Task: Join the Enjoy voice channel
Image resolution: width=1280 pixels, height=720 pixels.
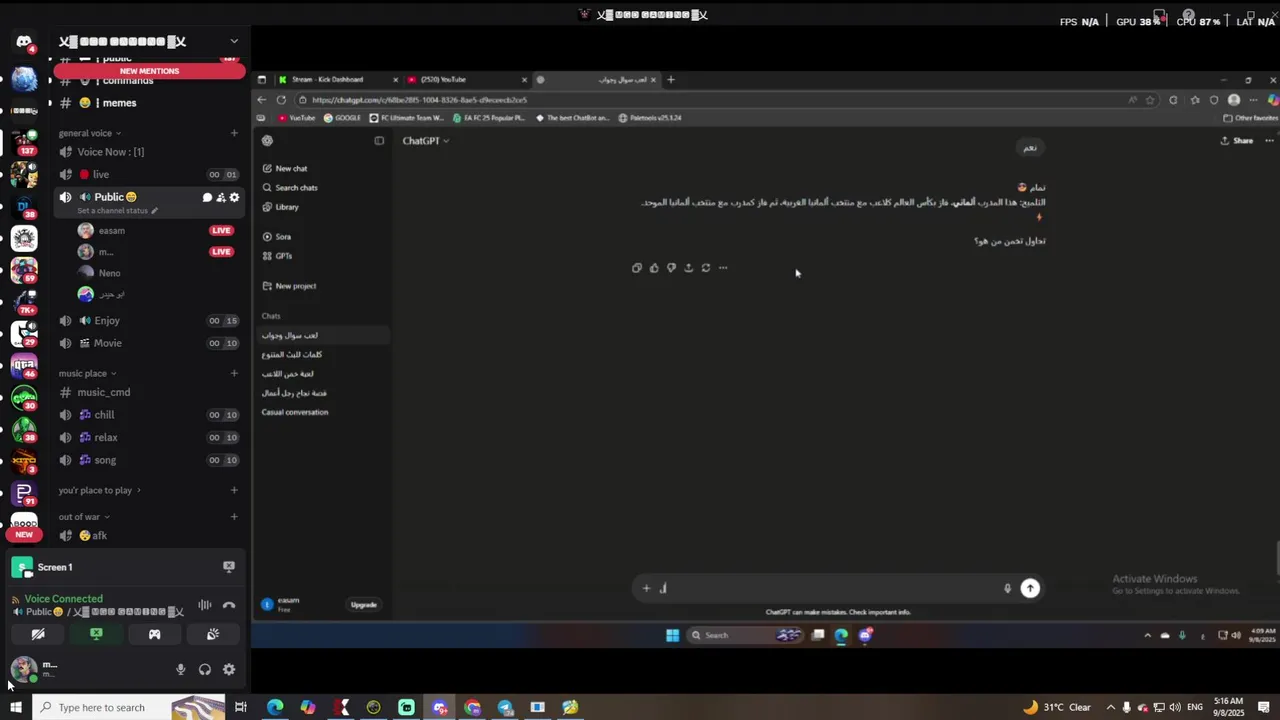Action: (x=149, y=321)
